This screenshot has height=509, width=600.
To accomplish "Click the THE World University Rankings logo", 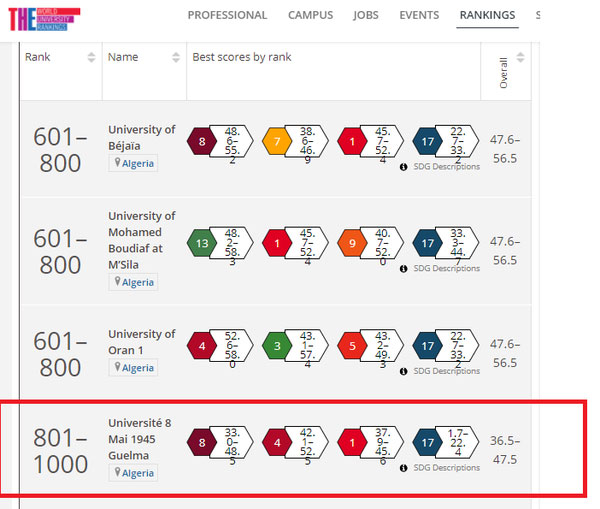I will tap(44, 19).
